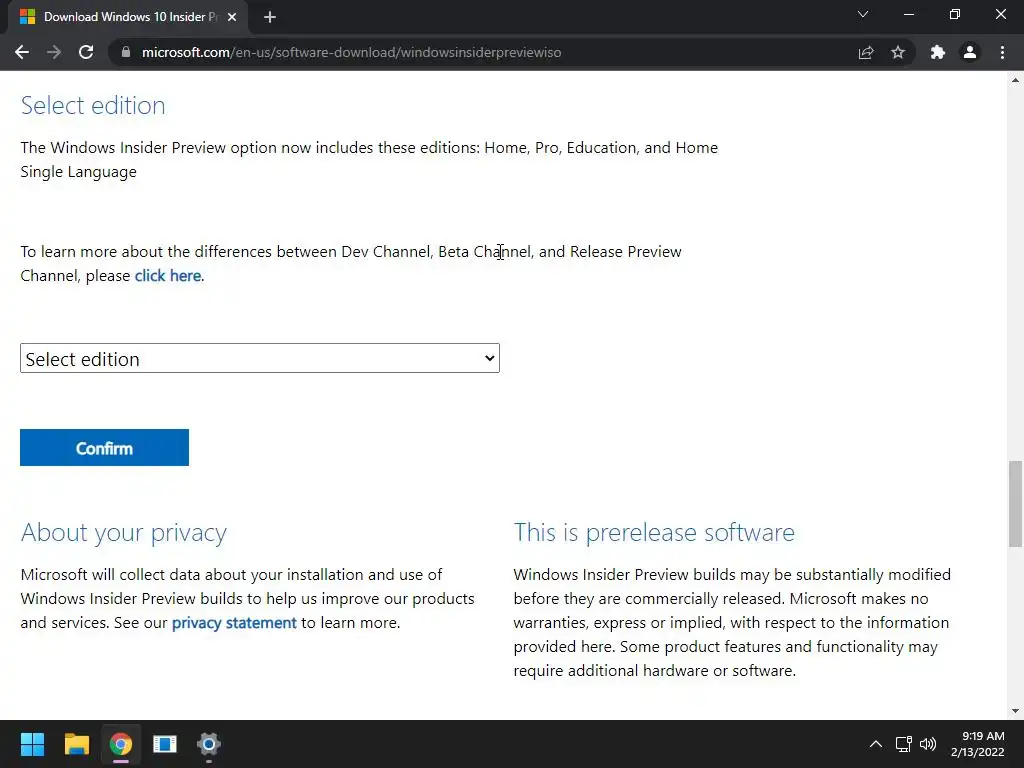Click Chrome icon in taskbar
The image size is (1024, 768).
(x=121, y=744)
